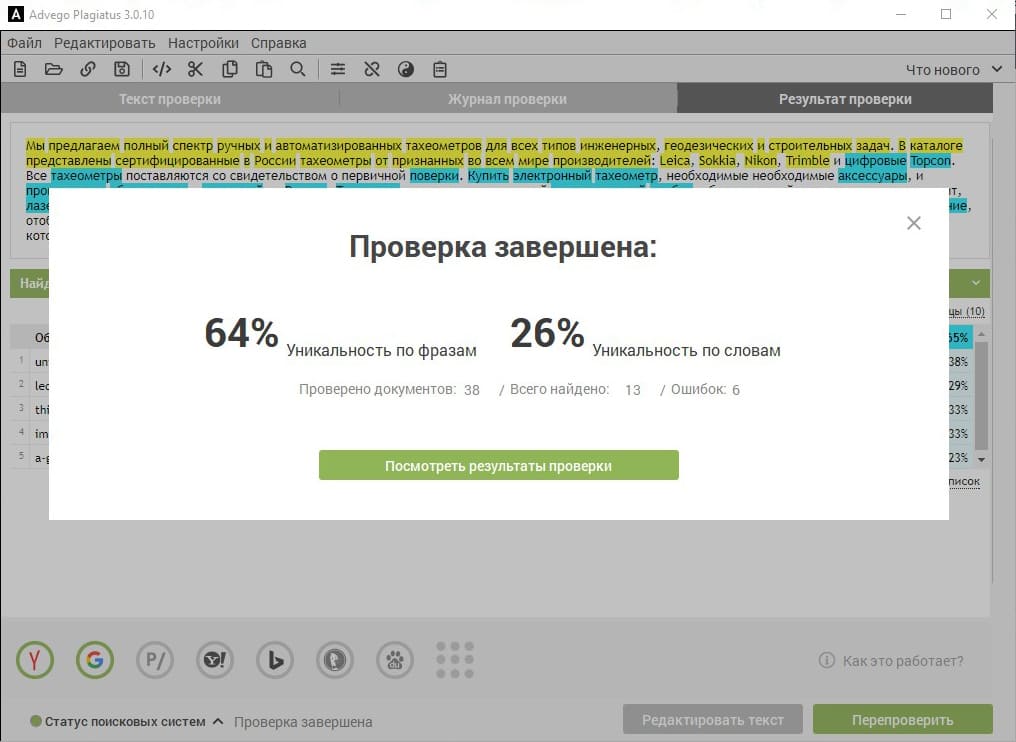Open search with the magnifier icon
This screenshot has width=1016, height=742.
[x=298, y=69]
